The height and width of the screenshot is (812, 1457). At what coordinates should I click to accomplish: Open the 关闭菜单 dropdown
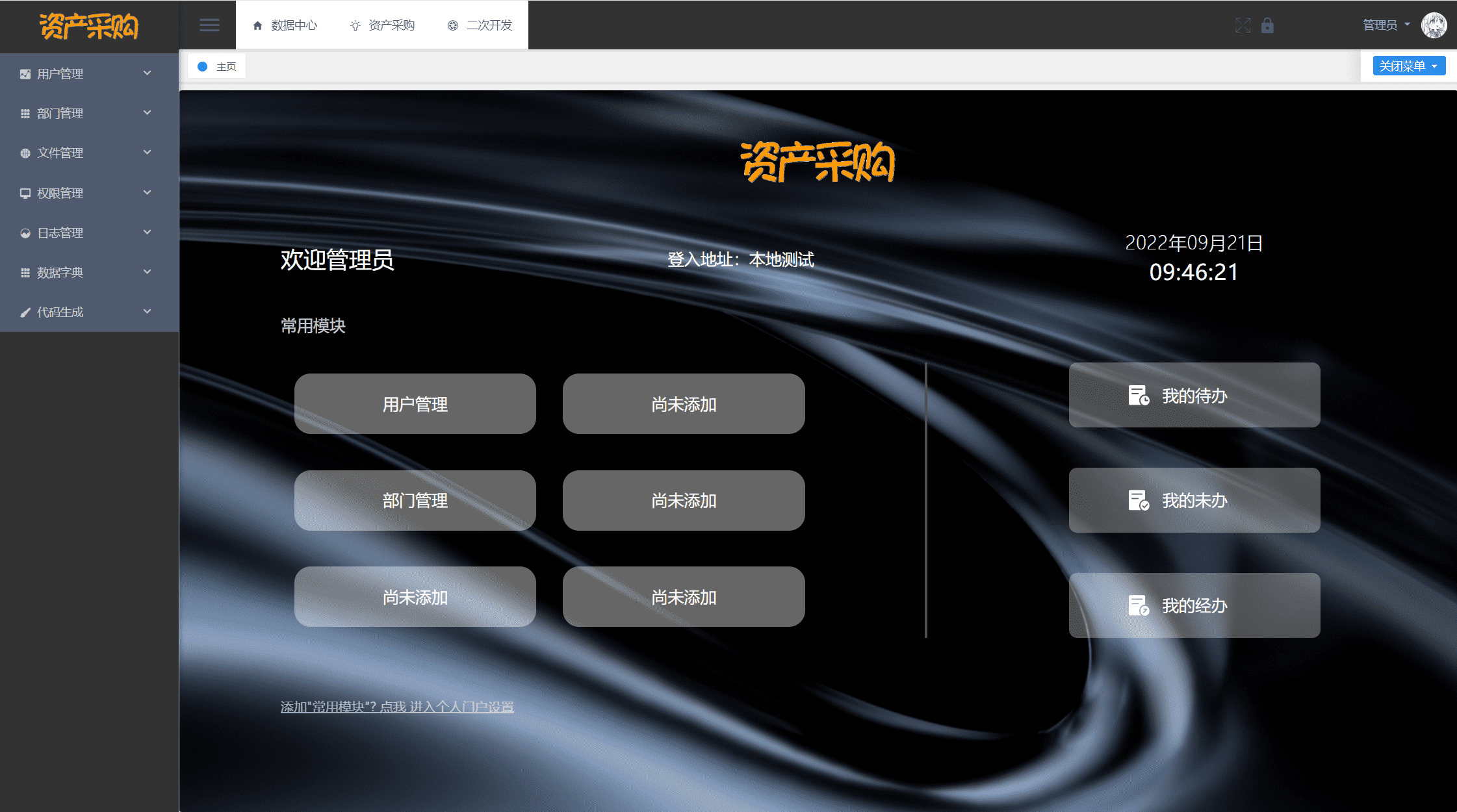tap(1409, 66)
